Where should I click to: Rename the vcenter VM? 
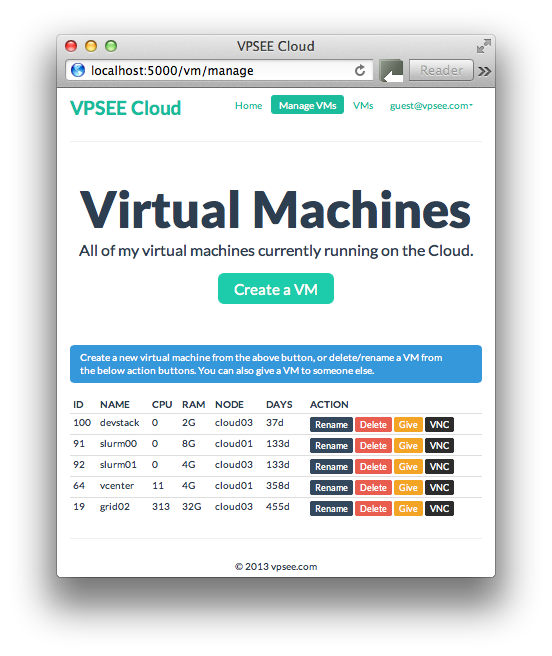(x=331, y=487)
